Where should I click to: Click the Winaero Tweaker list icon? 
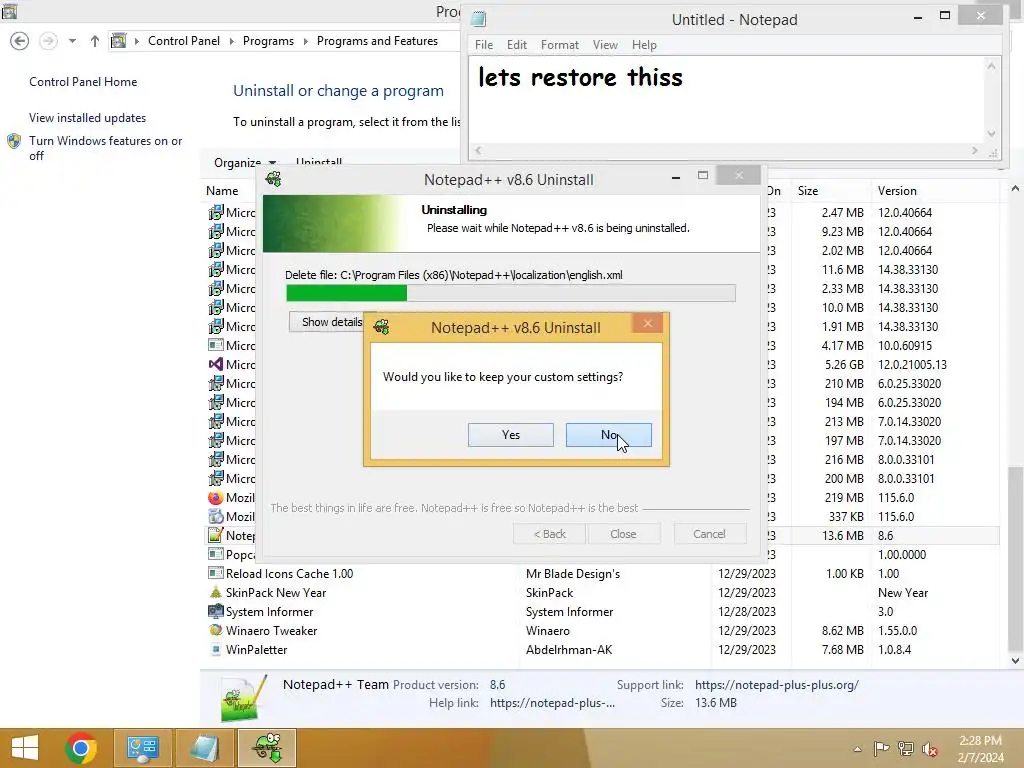[x=216, y=630]
